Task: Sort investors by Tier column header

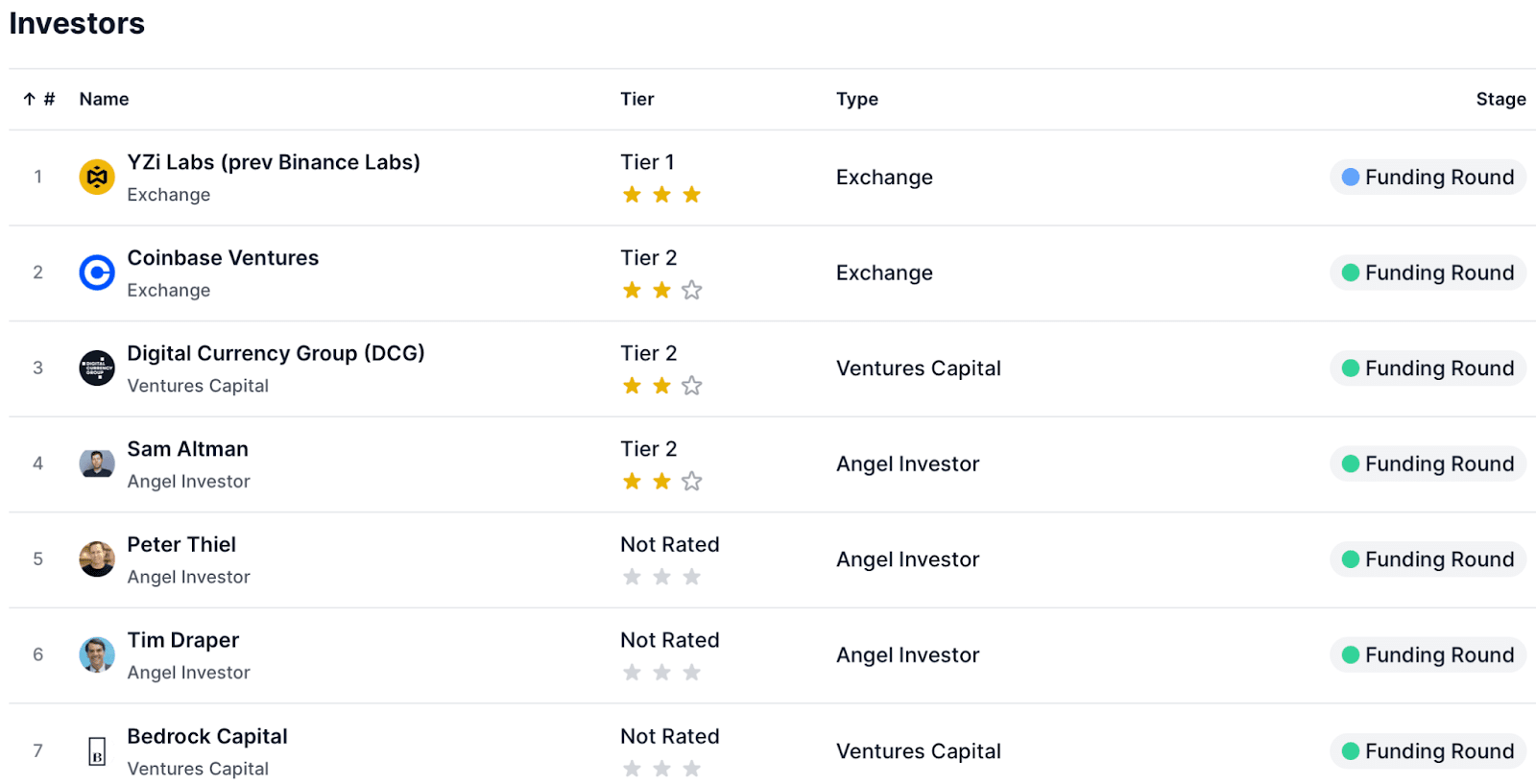Action: pos(636,99)
